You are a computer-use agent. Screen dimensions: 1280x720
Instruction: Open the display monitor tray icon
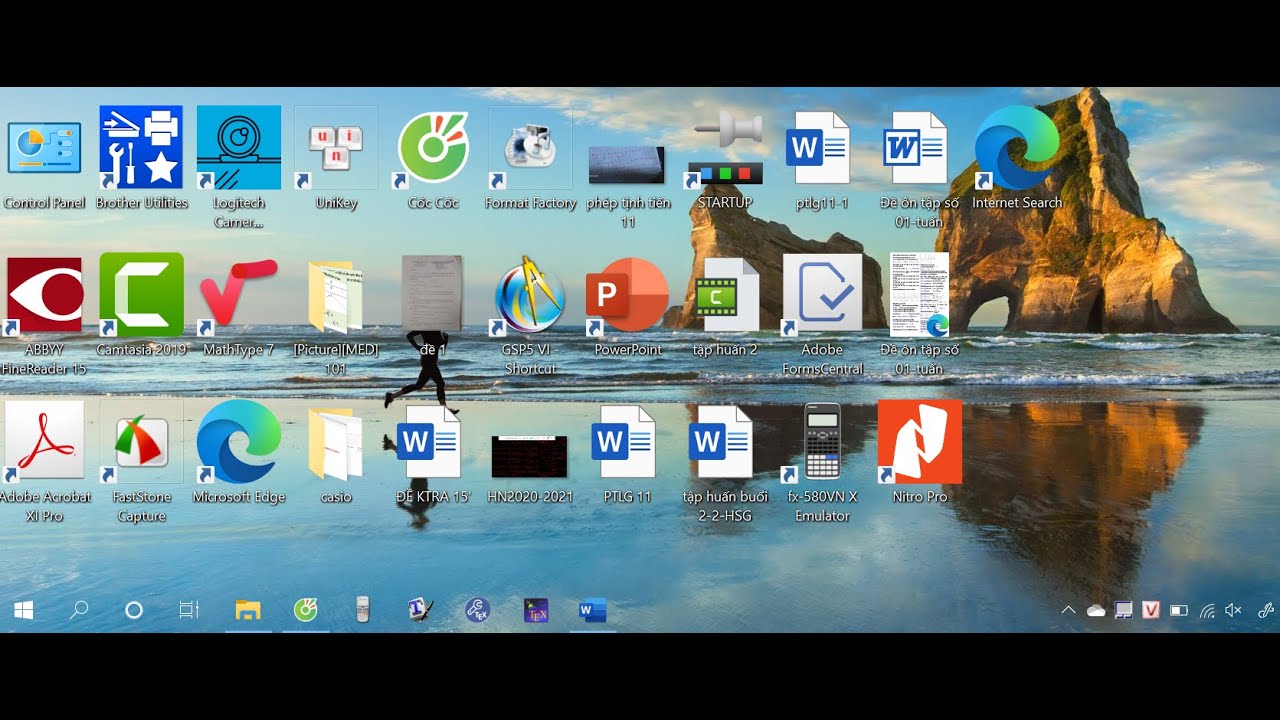[x=1124, y=610]
